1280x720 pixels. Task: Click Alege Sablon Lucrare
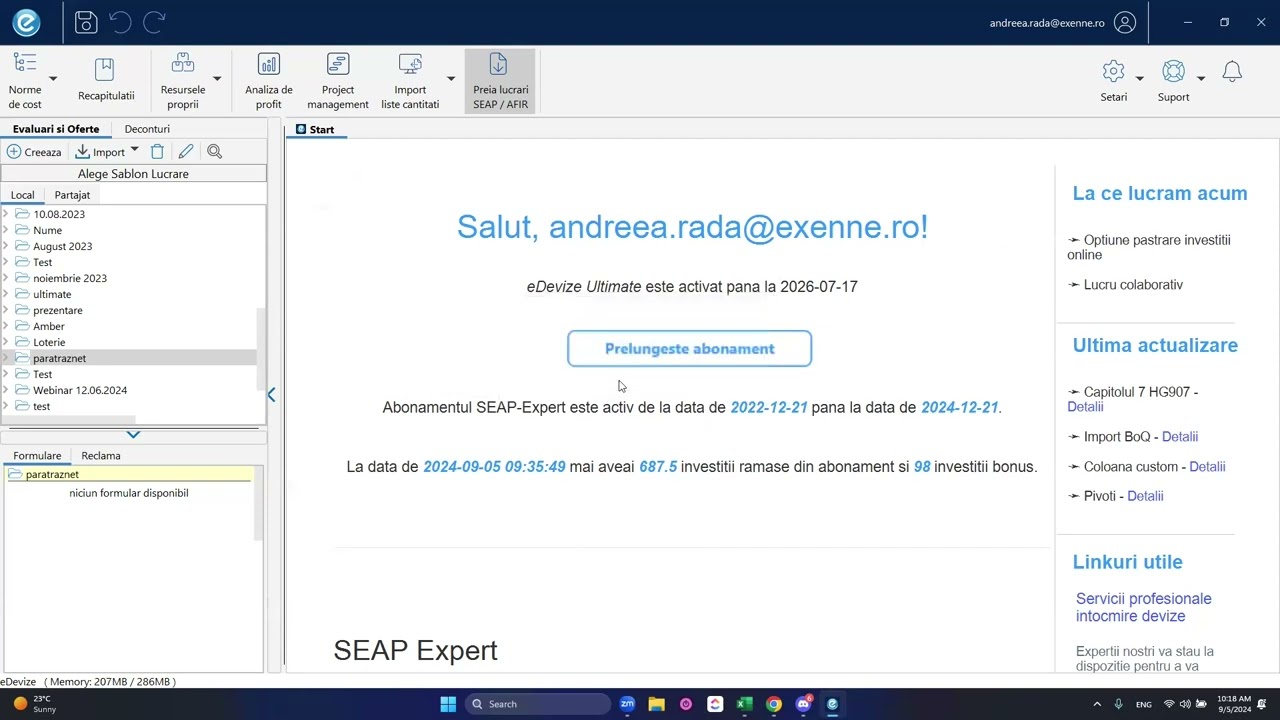click(x=133, y=174)
